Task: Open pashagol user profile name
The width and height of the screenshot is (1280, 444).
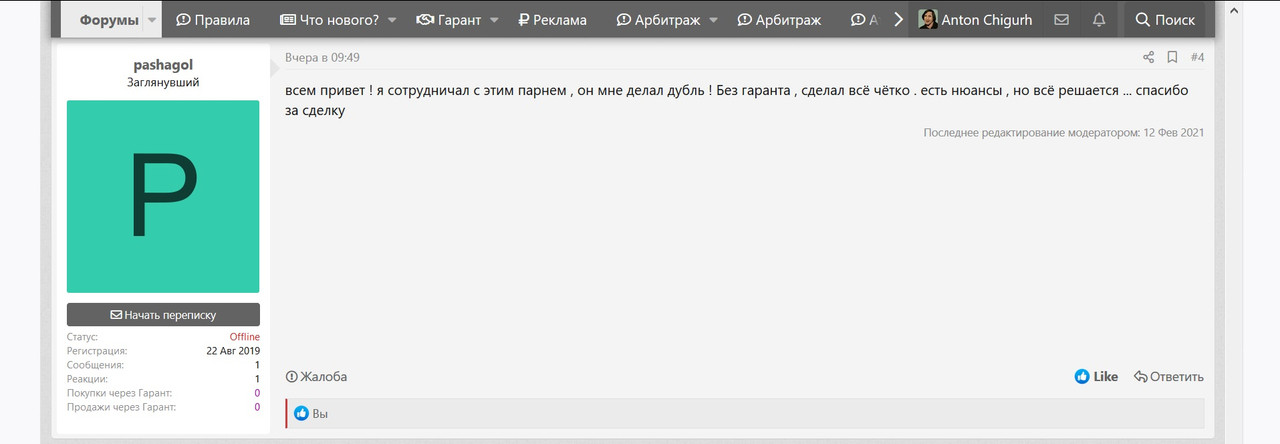Action: tap(163, 65)
